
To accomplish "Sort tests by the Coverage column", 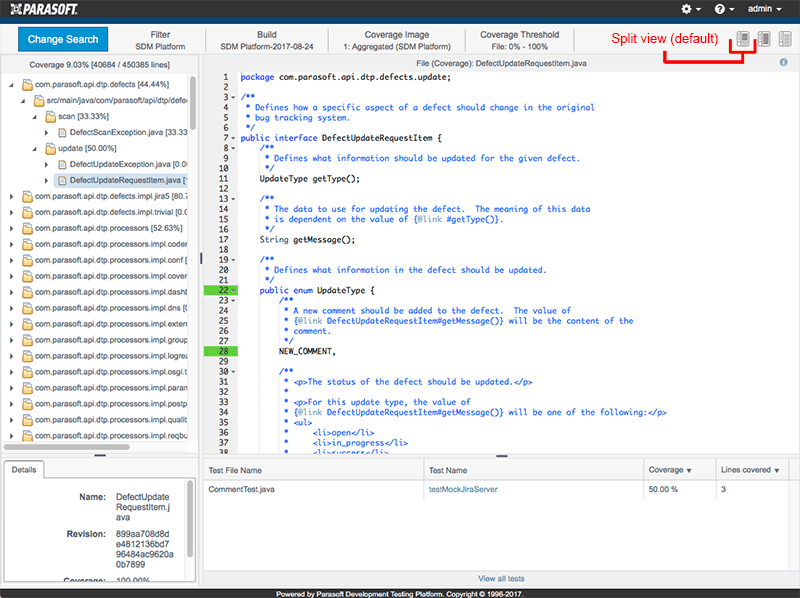I will [669, 470].
